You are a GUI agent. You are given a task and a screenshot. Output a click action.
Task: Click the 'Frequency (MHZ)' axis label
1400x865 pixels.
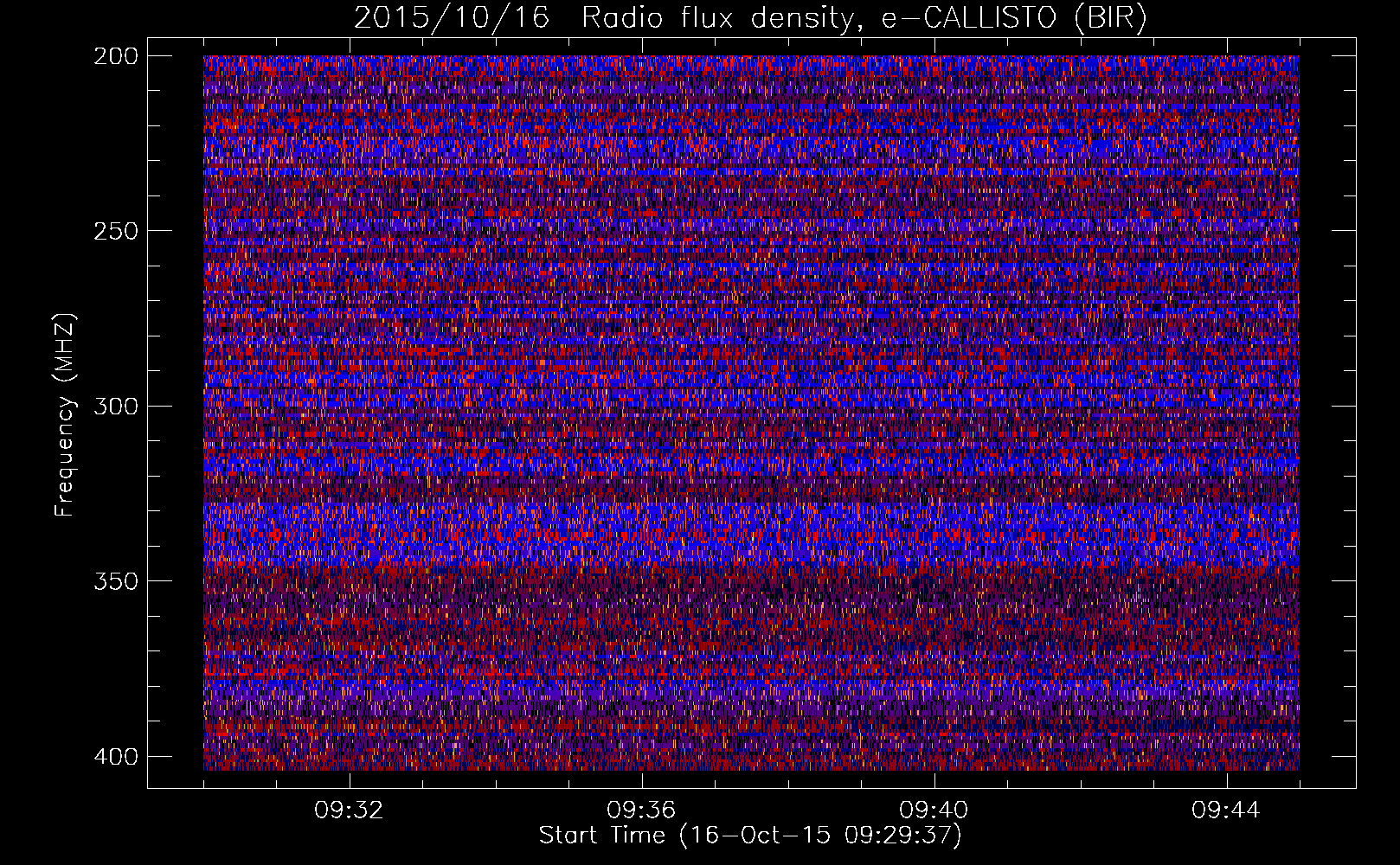click(x=65, y=415)
